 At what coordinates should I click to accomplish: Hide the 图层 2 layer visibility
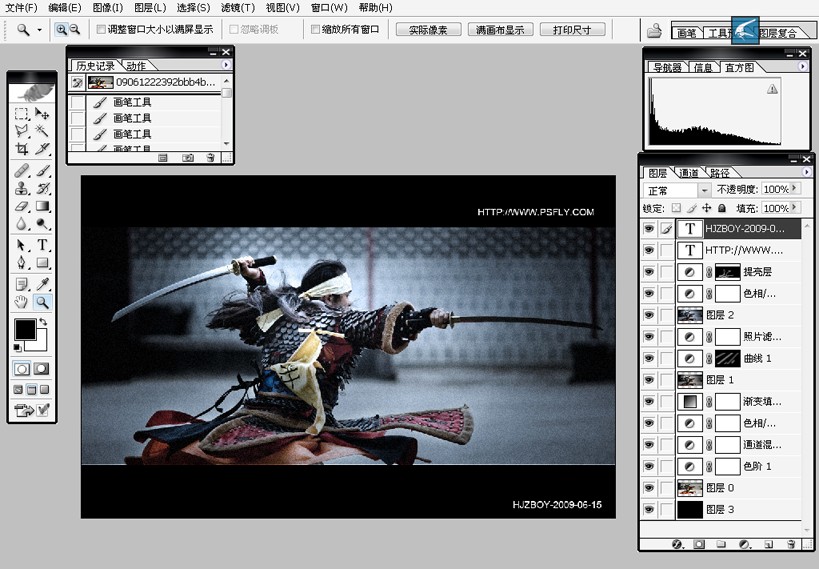pos(649,315)
